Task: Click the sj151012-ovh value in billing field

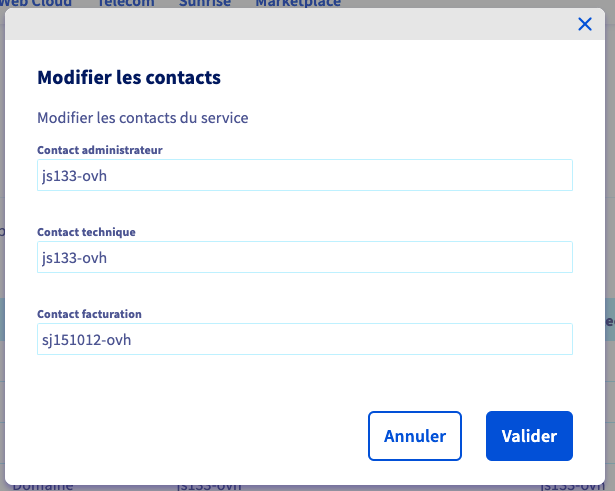Action: pos(86,339)
